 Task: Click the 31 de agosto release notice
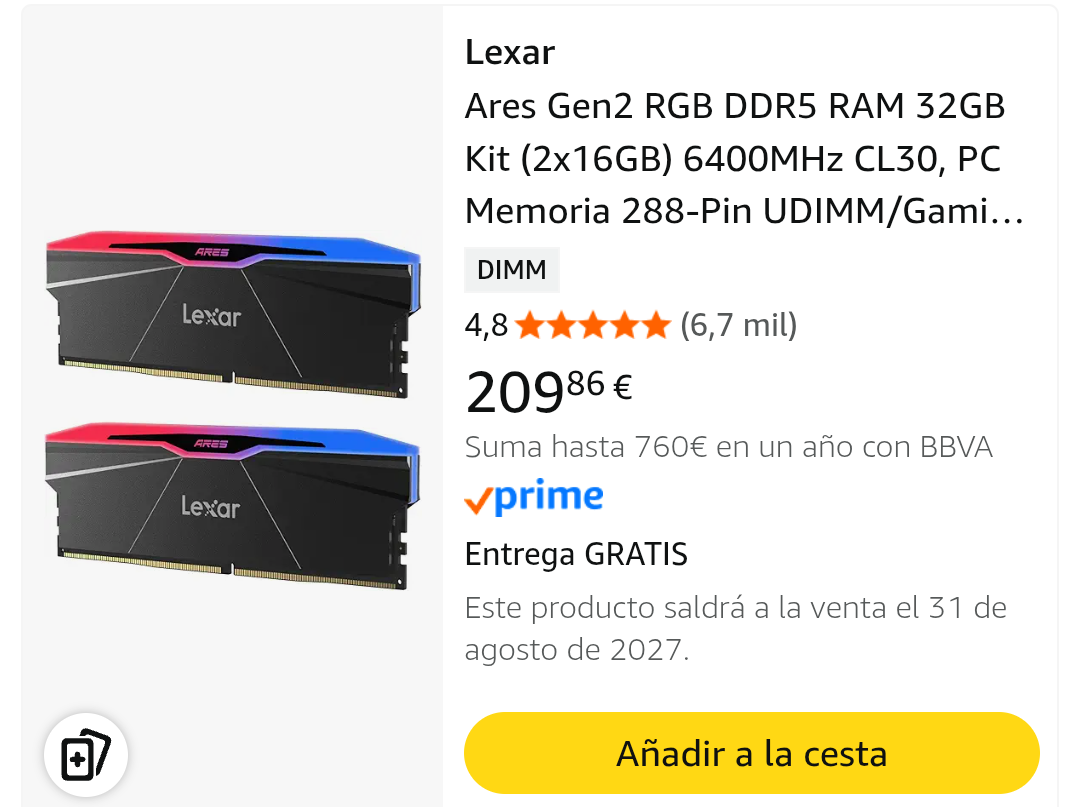coord(736,628)
